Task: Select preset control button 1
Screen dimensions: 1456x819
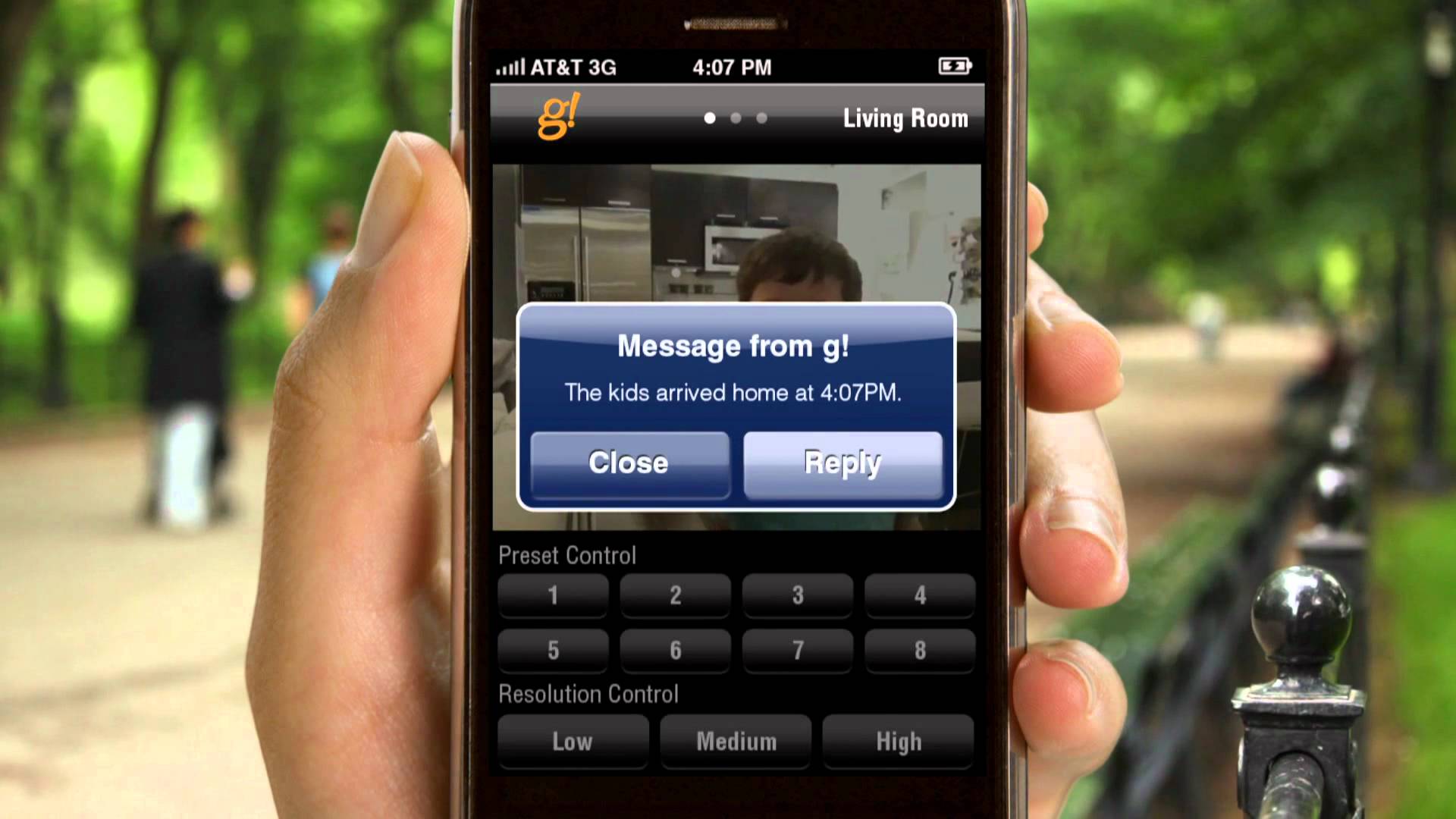Action: click(554, 596)
